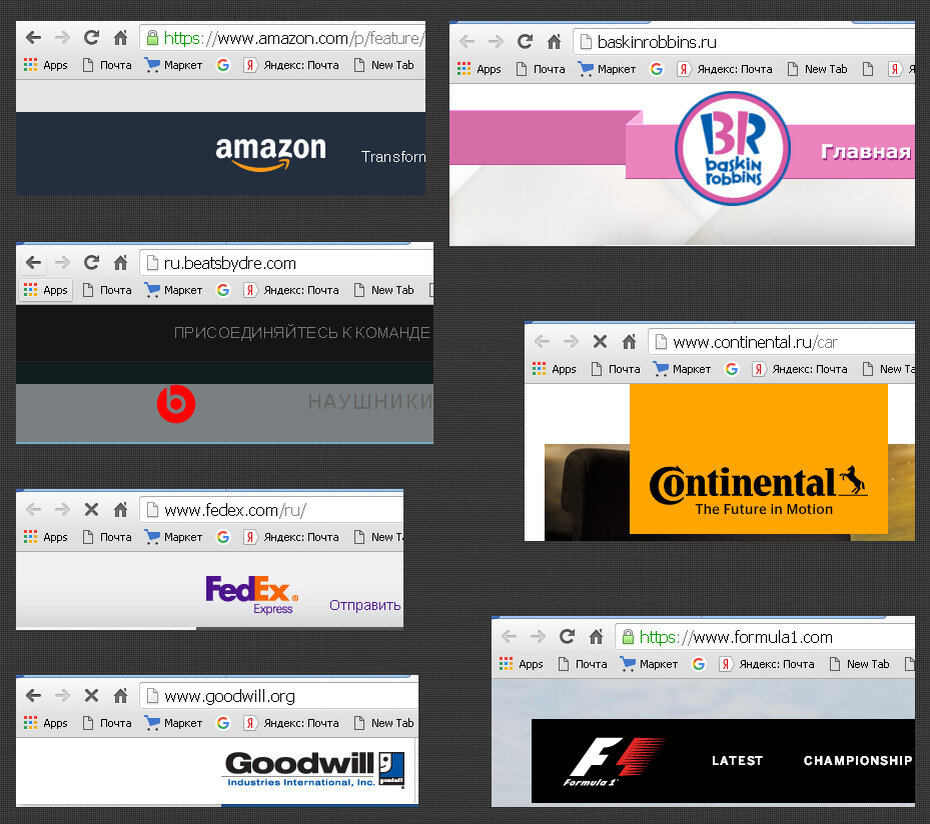Viewport: 930px width, 824px height.
Task: Click the FedEx Express logo
Action: click(x=251, y=594)
